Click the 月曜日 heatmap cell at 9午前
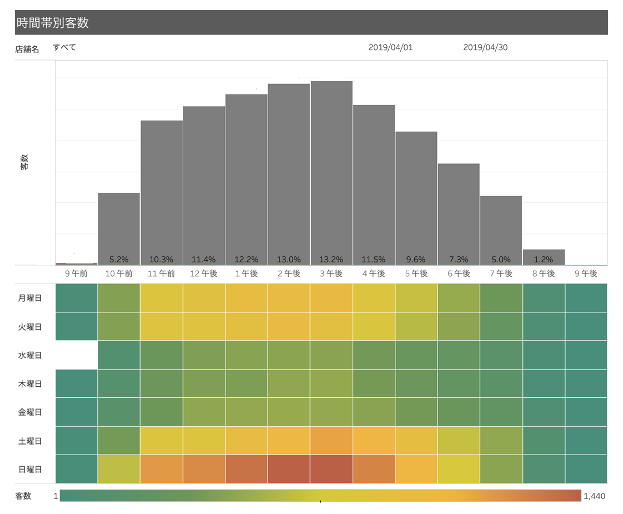 (76, 299)
